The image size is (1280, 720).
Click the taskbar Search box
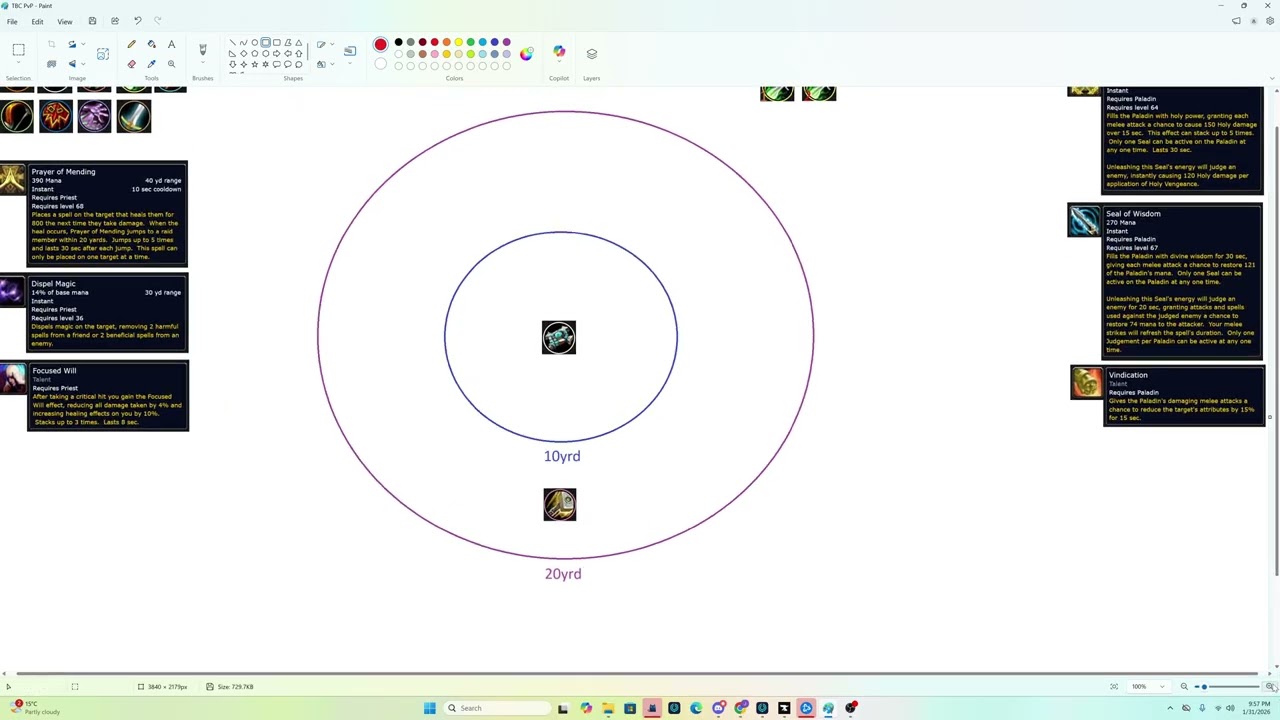point(497,708)
